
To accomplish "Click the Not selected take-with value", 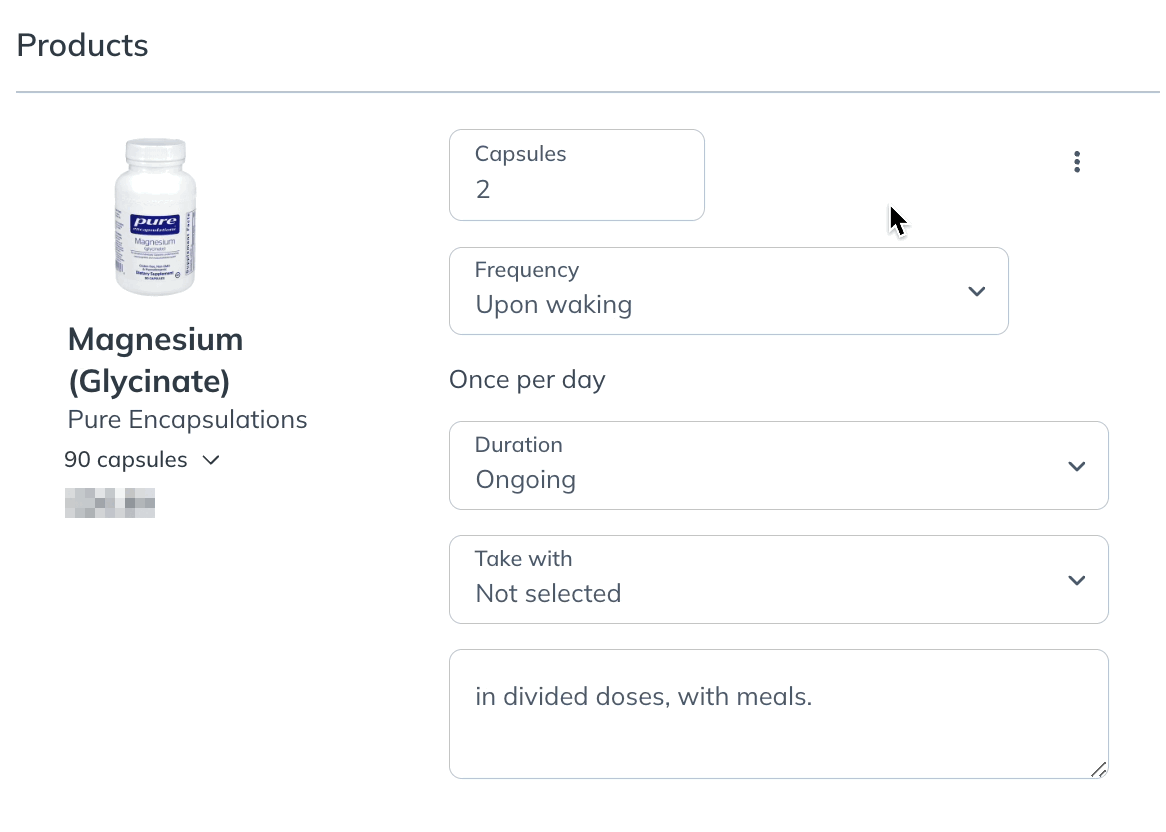I will pos(548,593).
